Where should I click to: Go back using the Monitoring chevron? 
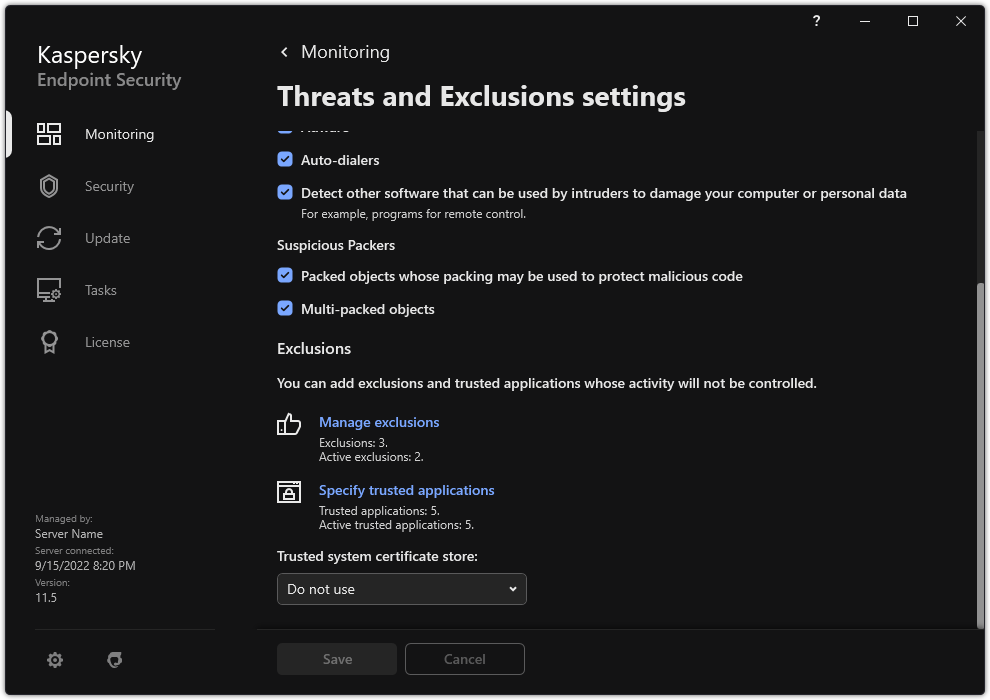tap(285, 52)
